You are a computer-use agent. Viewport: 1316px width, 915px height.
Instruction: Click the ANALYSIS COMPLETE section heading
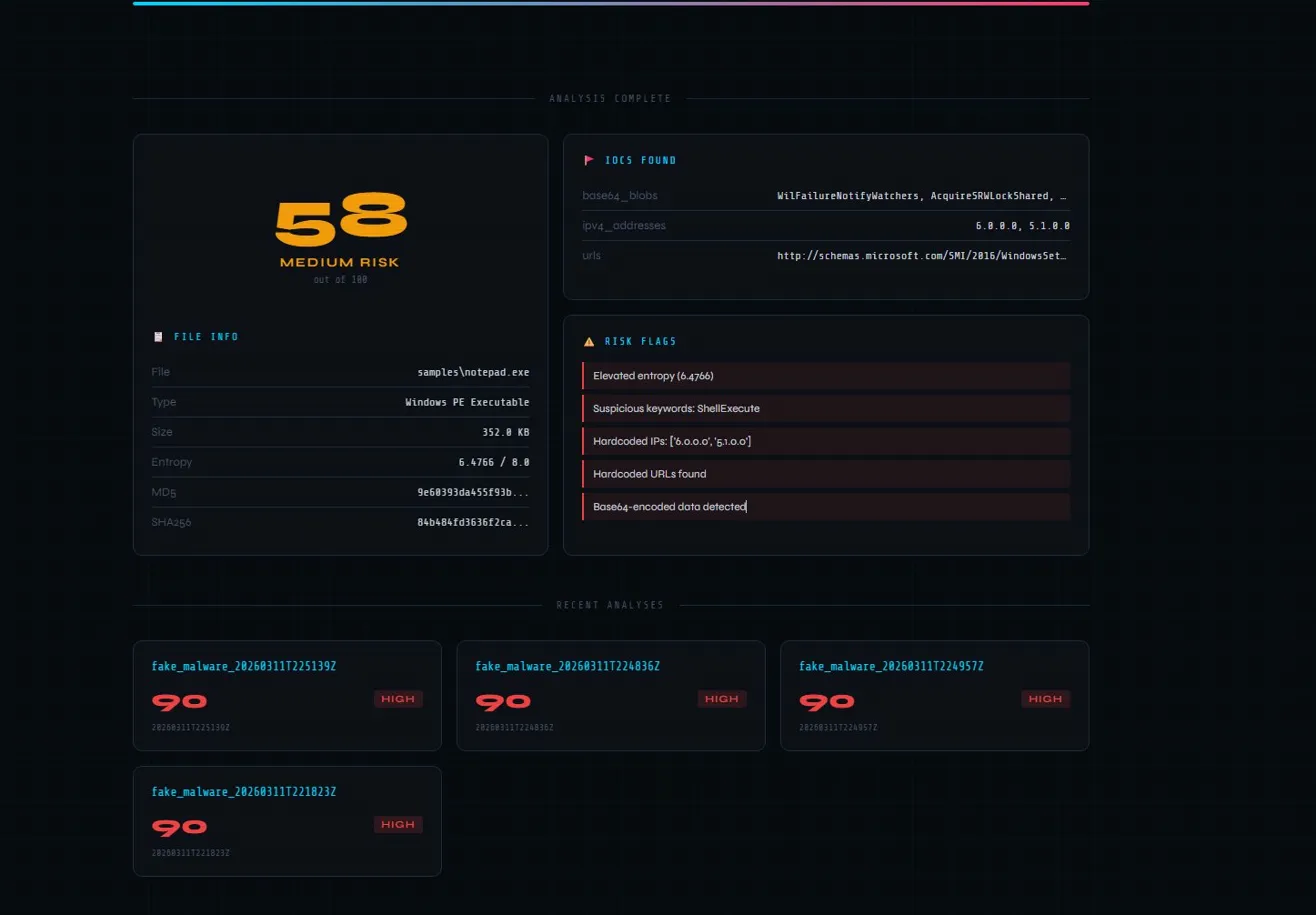[x=611, y=99]
